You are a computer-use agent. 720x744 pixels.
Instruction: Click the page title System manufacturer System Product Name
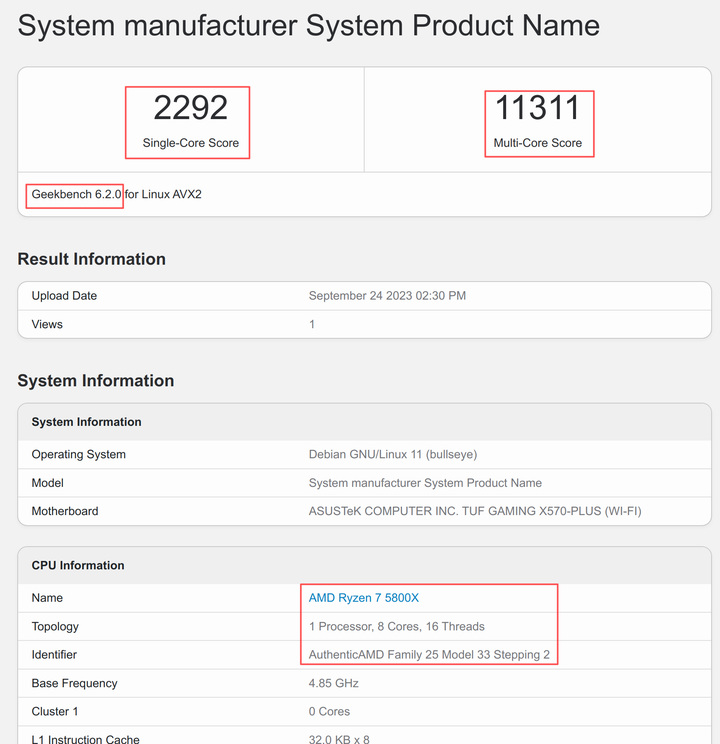[x=309, y=25]
